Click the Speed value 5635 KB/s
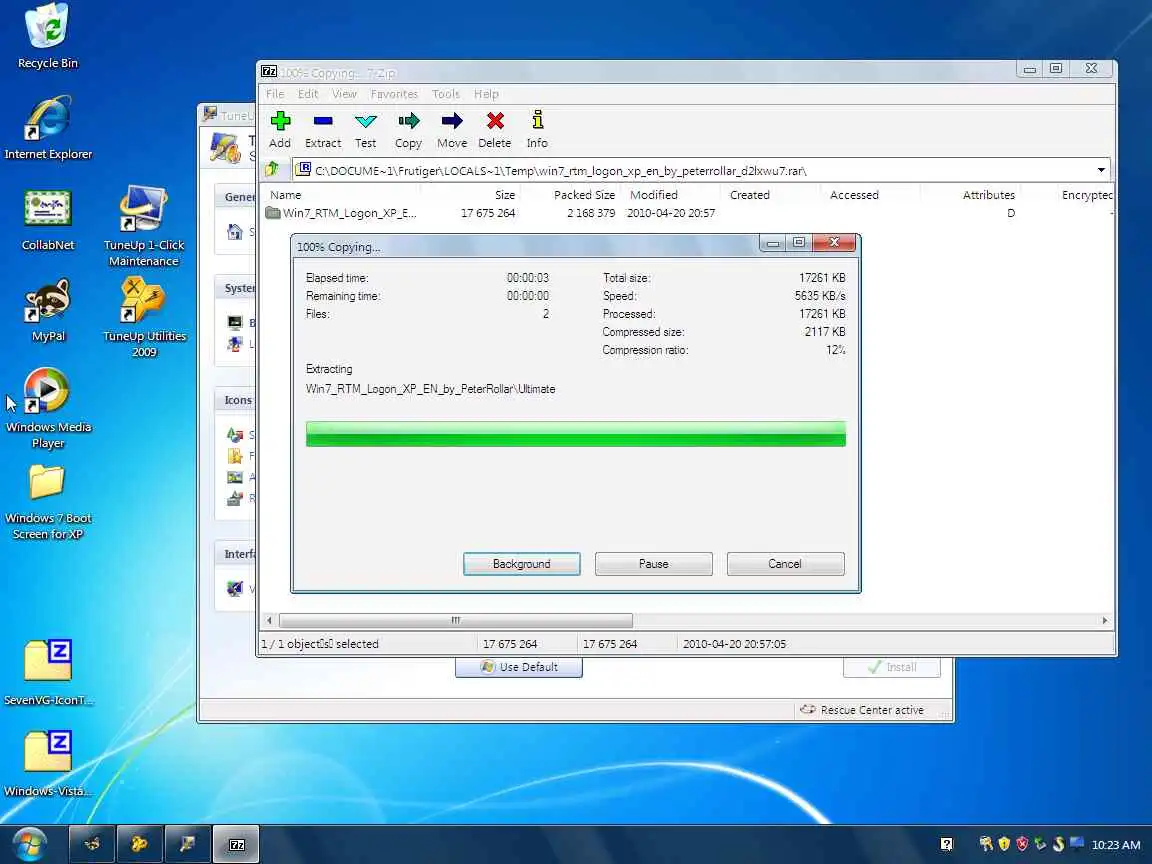 820,296
